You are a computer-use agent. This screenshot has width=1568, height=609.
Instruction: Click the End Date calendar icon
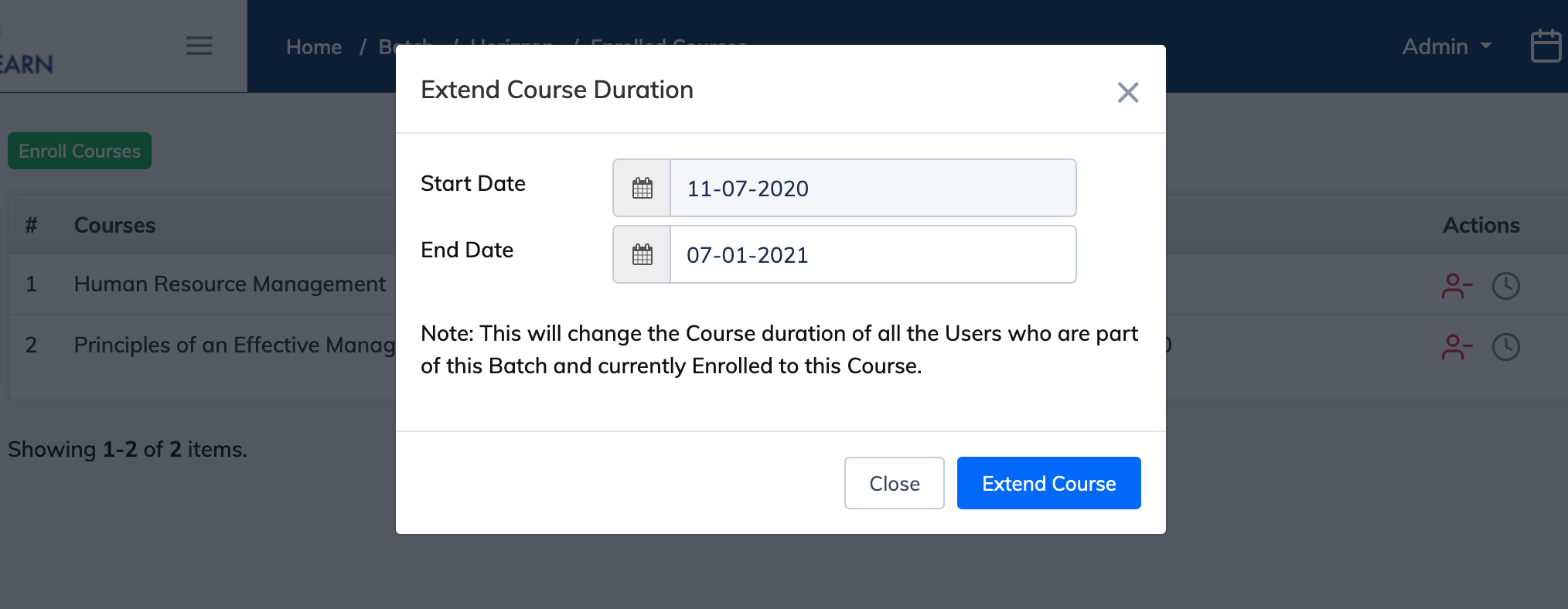click(x=642, y=254)
